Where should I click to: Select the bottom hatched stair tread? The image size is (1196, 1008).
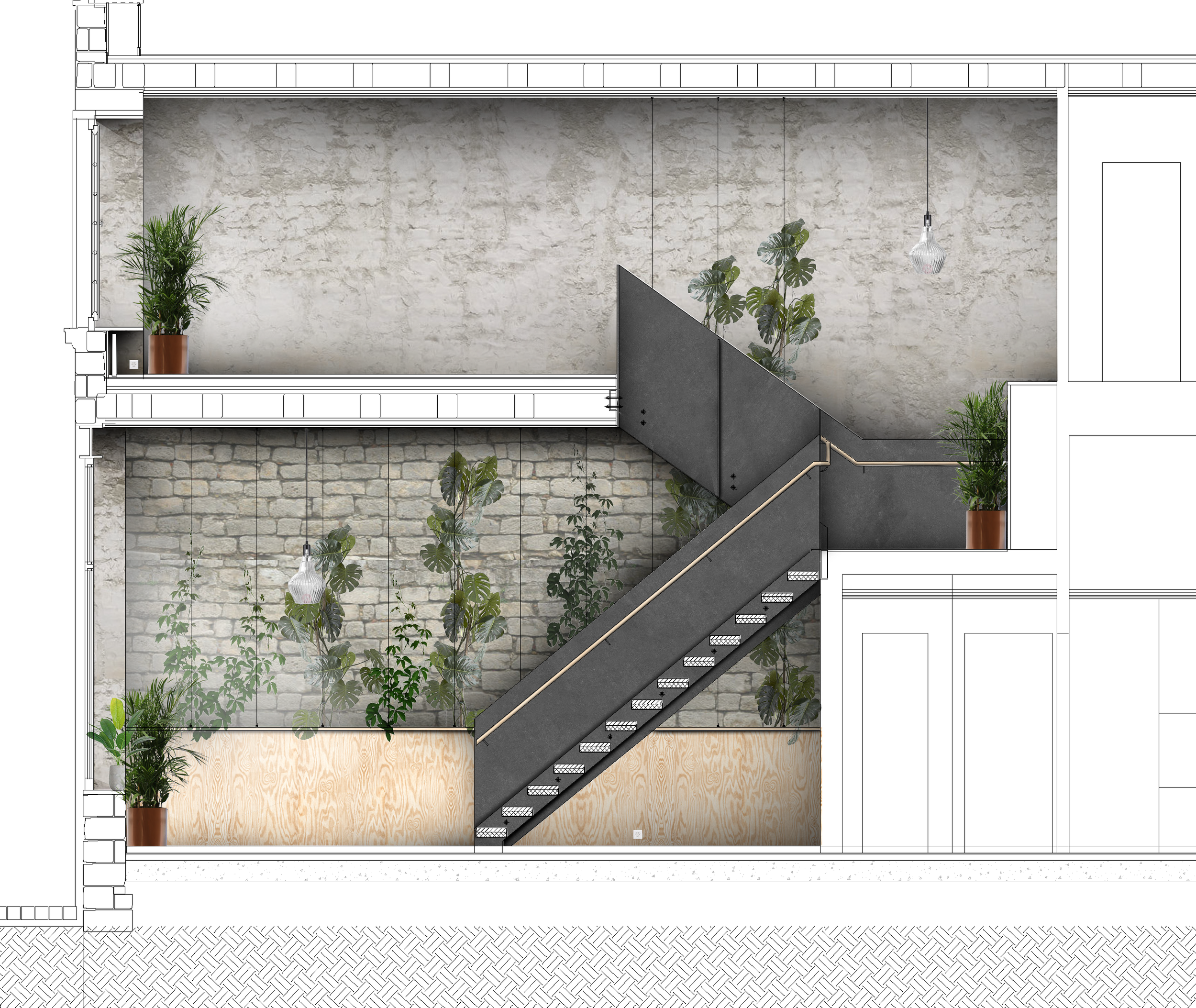click(x=491, y=832)
